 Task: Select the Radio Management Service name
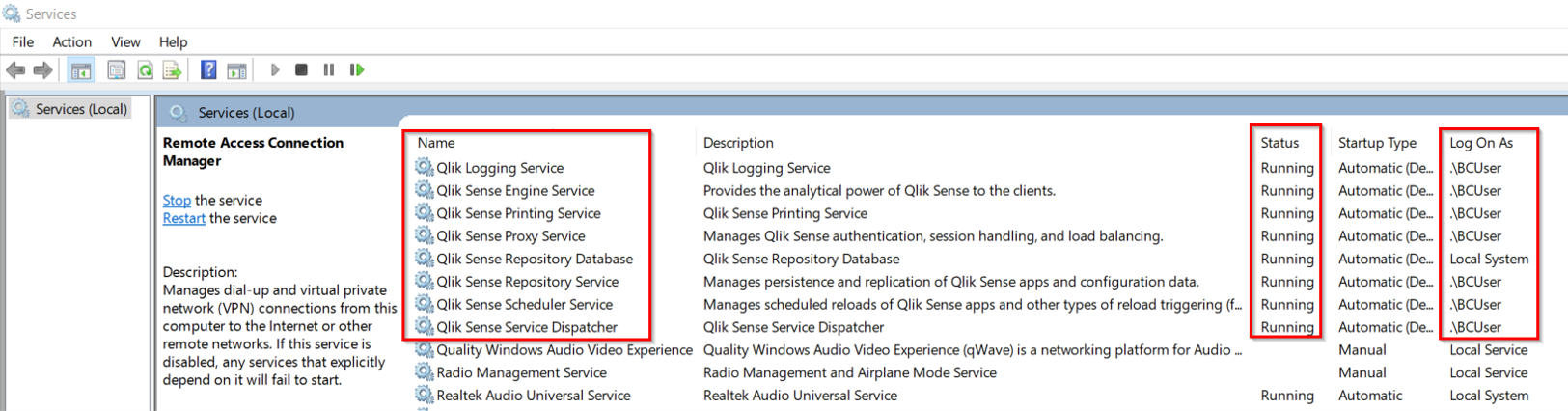tap(521, 372)
